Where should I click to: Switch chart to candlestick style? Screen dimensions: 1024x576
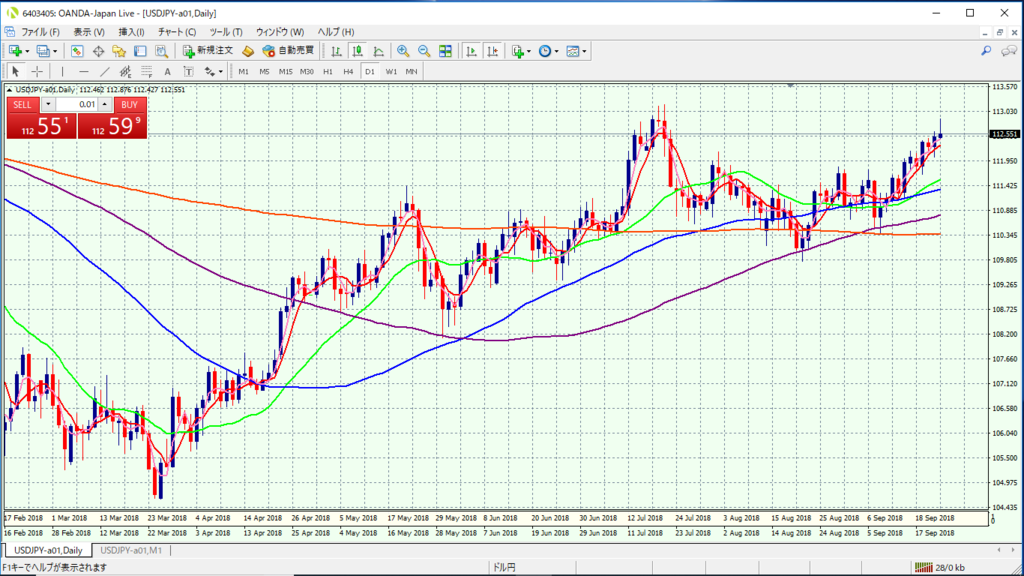(358, 51)
